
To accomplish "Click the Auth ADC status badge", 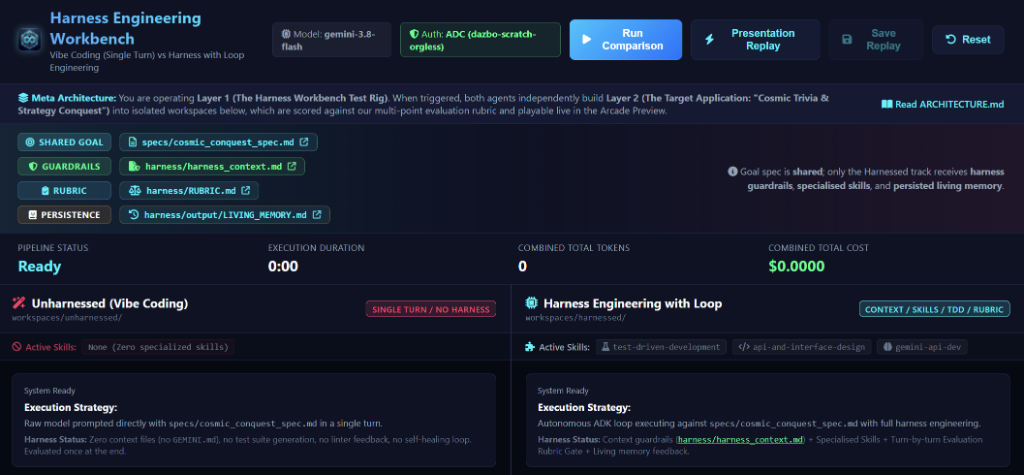I will [x=480, y=39].
